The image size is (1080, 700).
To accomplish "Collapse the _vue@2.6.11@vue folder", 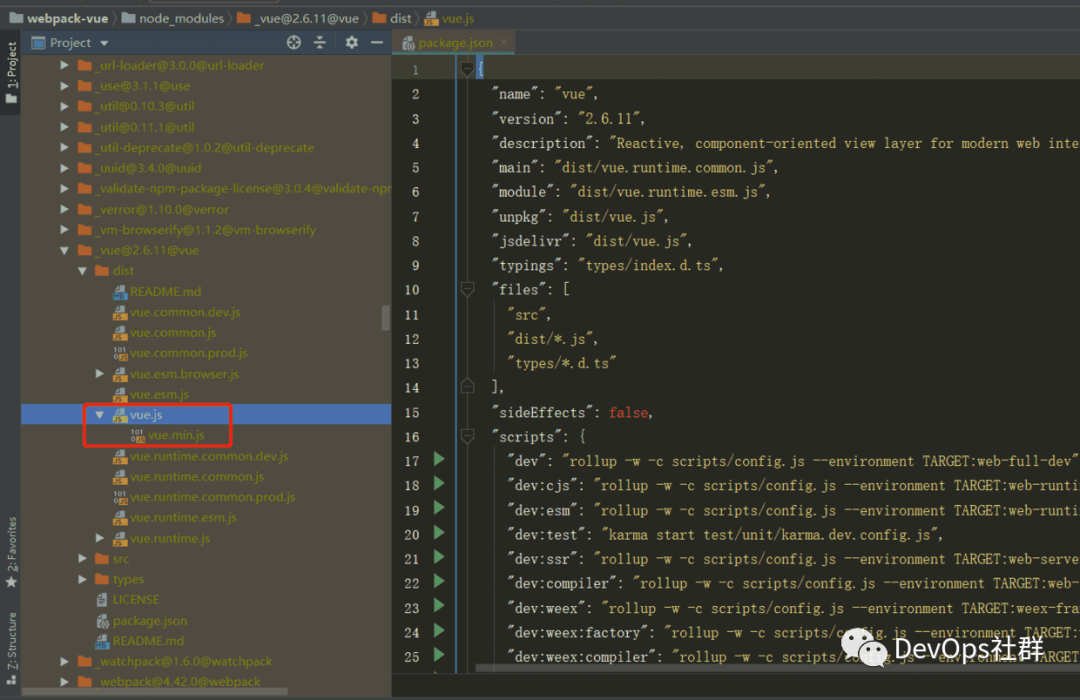I will [x=64, y=251].
